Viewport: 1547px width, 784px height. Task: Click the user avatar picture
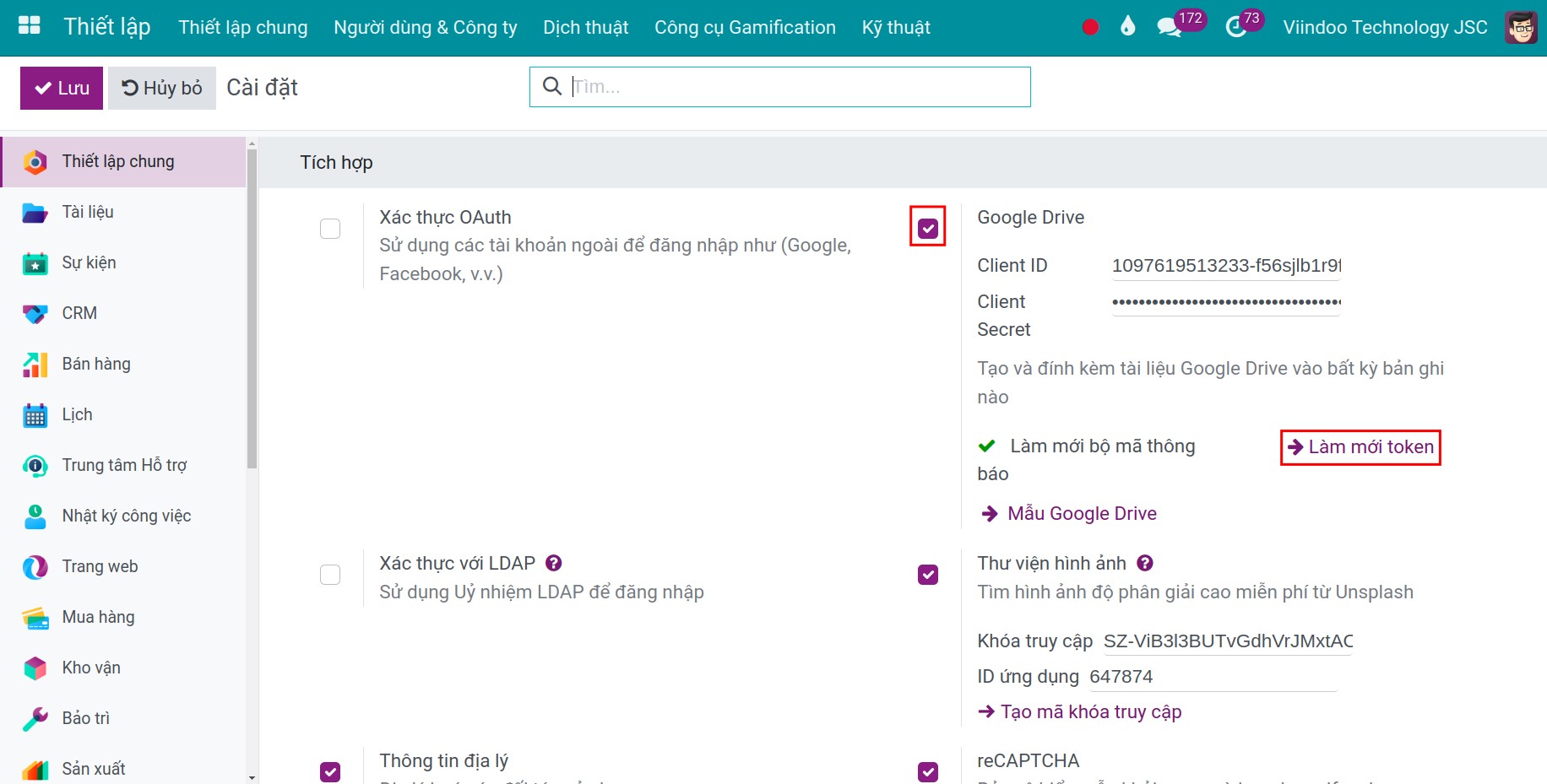[x=1521, y=27]
